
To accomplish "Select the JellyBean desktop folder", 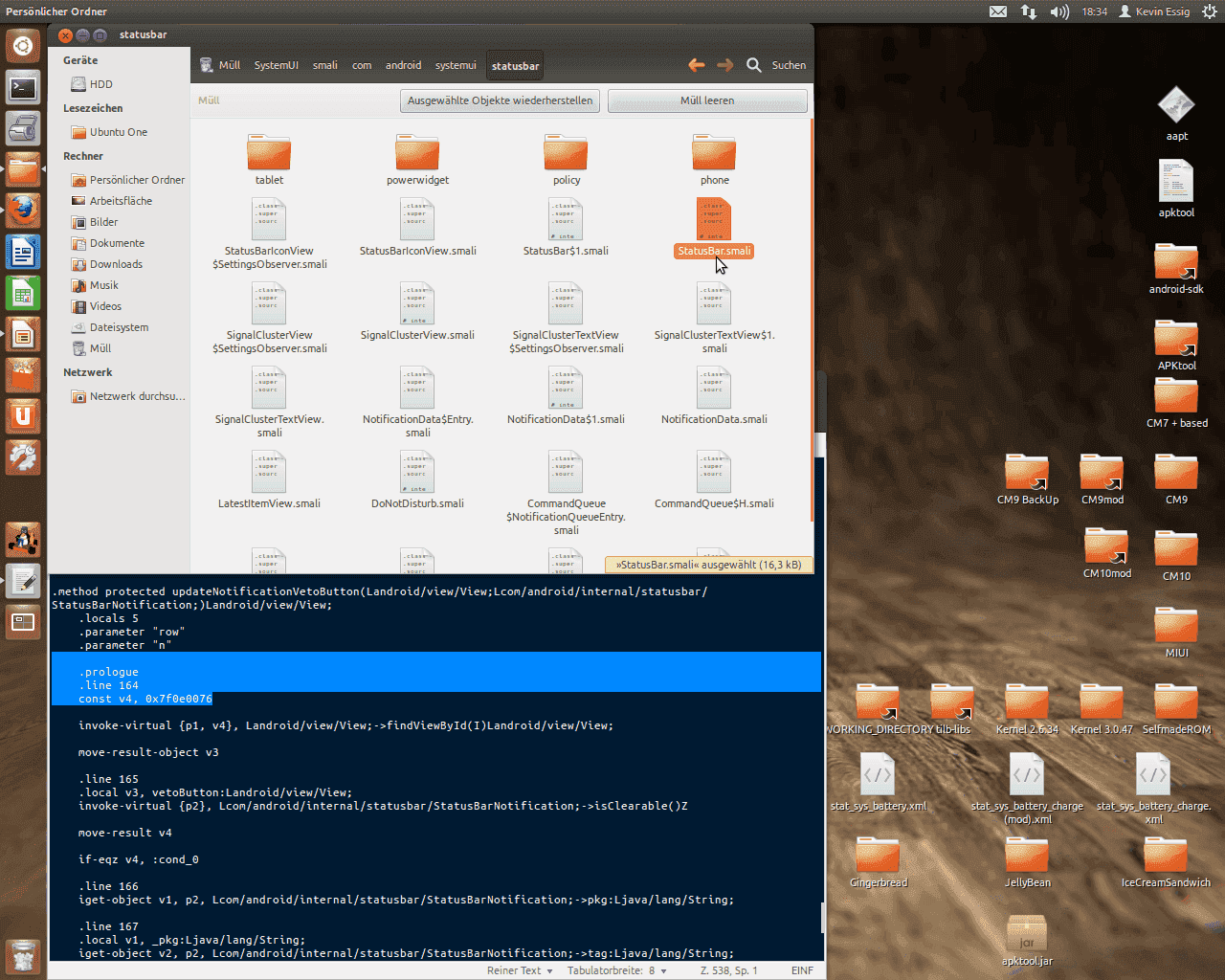I will pos(1027,861).
